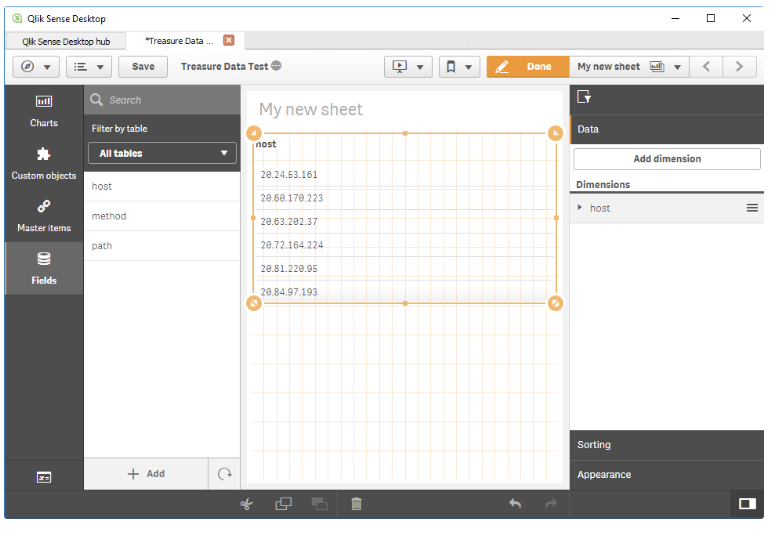Toggle the bottom-left assets panel icon
This screenshot has height=545, width=771.
pos(44,478)
